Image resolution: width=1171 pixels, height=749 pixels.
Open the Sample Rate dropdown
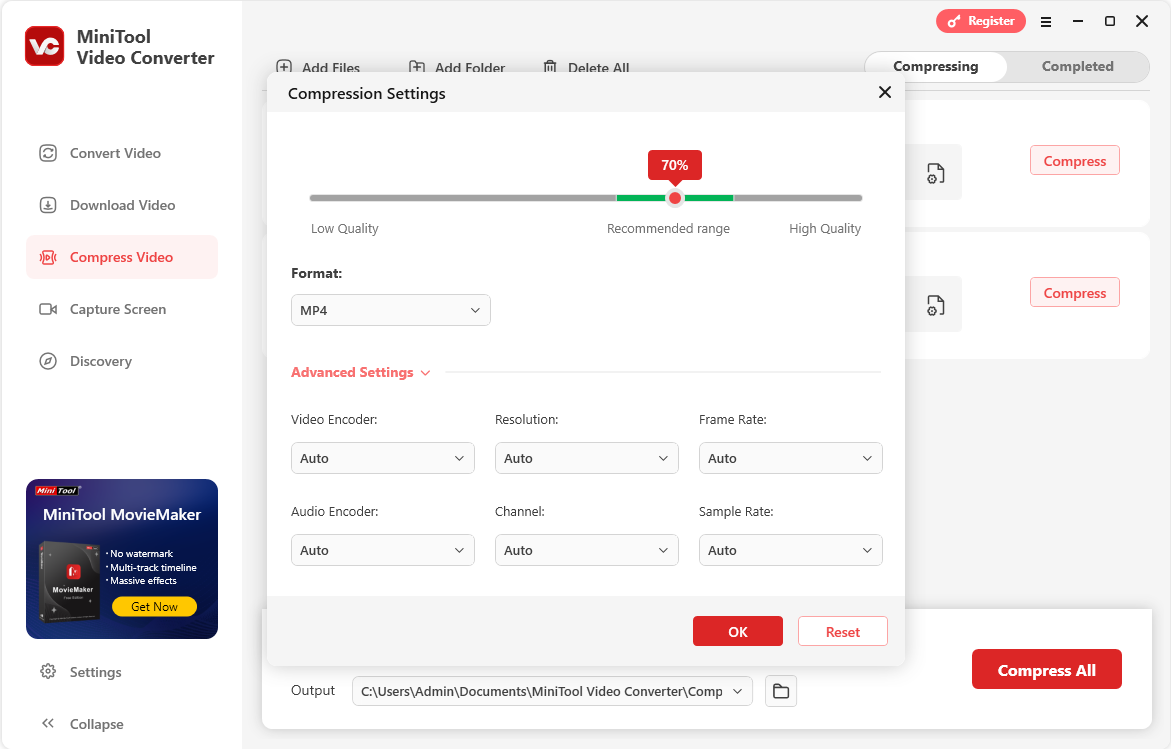pyautogui.click(x=790, y=550)
